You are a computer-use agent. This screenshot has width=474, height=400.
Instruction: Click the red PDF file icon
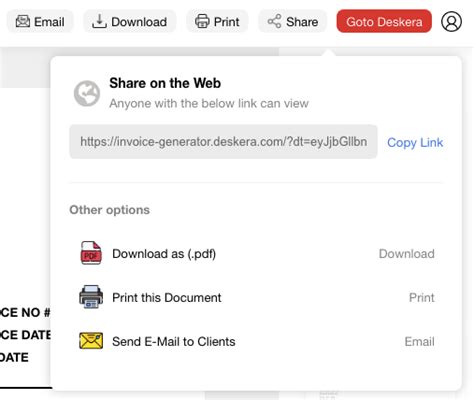tap(91, 253)
